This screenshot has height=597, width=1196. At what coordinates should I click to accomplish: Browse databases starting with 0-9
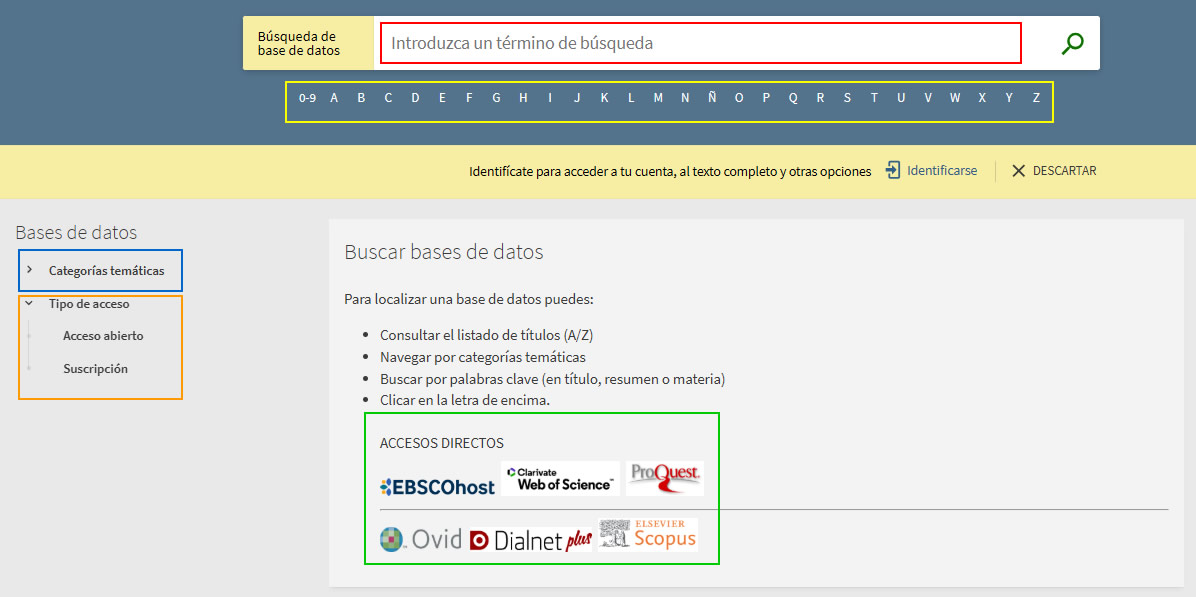point(307,98)
